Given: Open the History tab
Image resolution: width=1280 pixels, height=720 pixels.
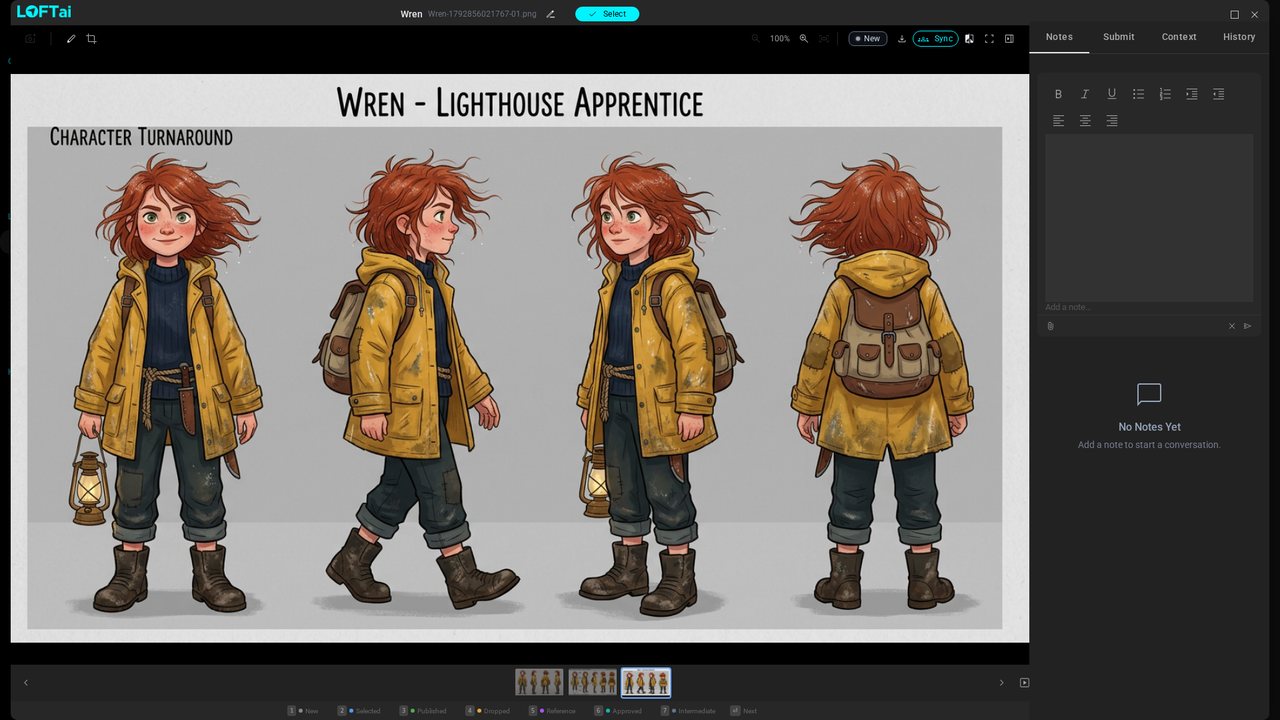Looking at the screenshot, I should [x=1239, y=37].
